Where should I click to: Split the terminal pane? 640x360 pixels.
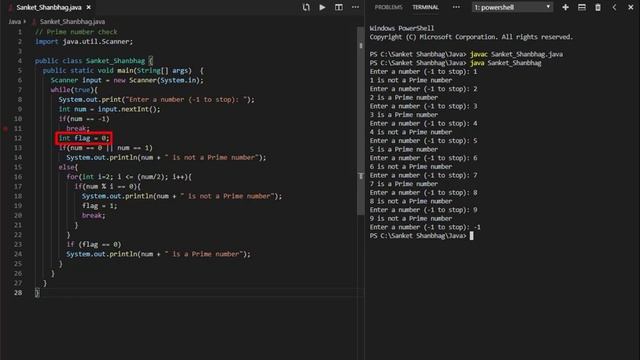coord(582,7)
